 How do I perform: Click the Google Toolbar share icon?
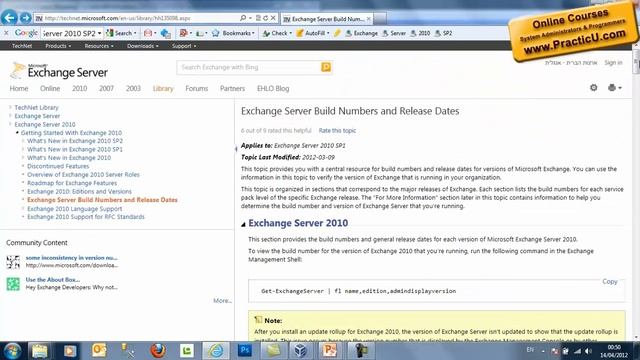coord(165,33)
